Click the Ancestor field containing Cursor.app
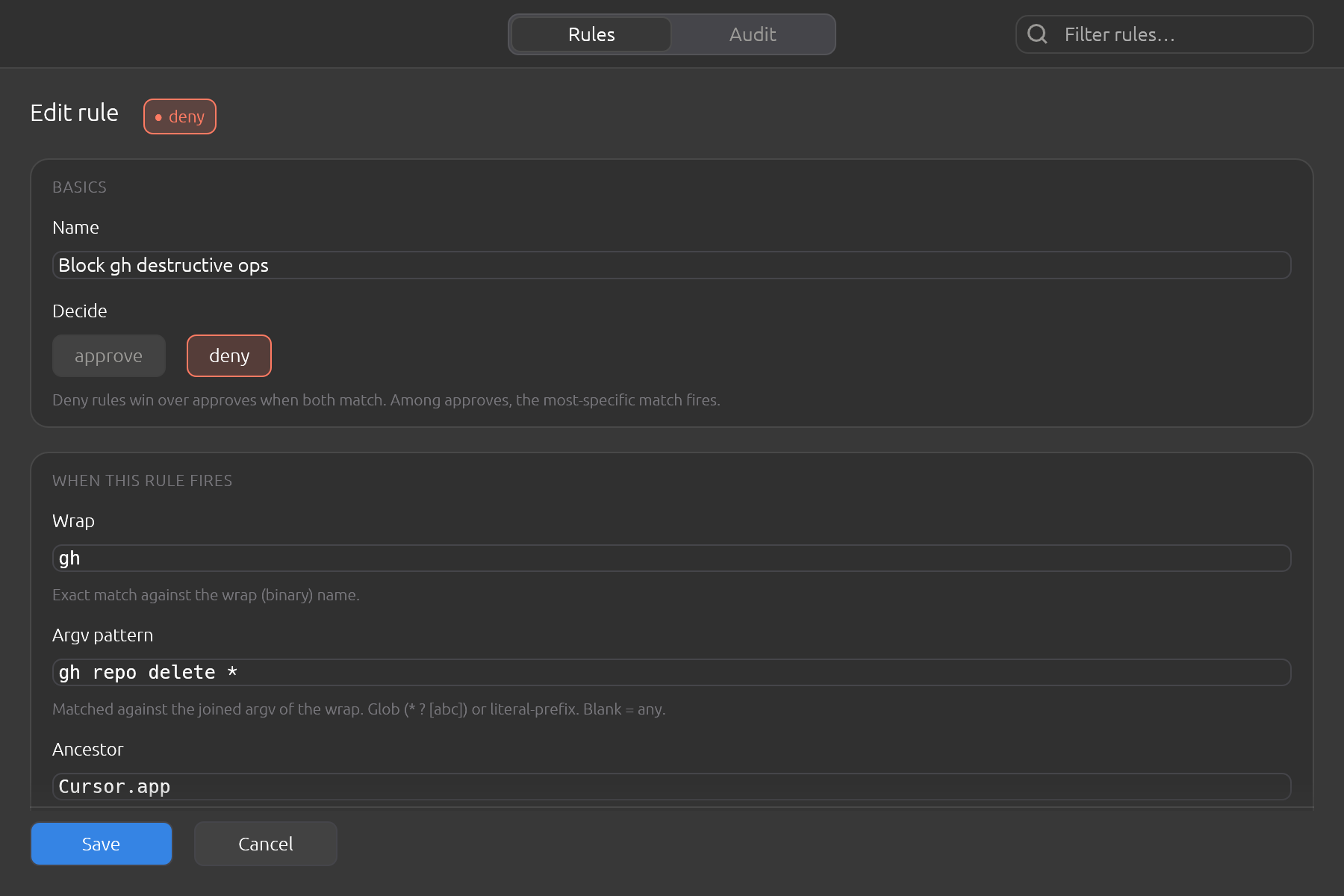The width and height of the screenshot is (1344, 896). coord(672,787)
